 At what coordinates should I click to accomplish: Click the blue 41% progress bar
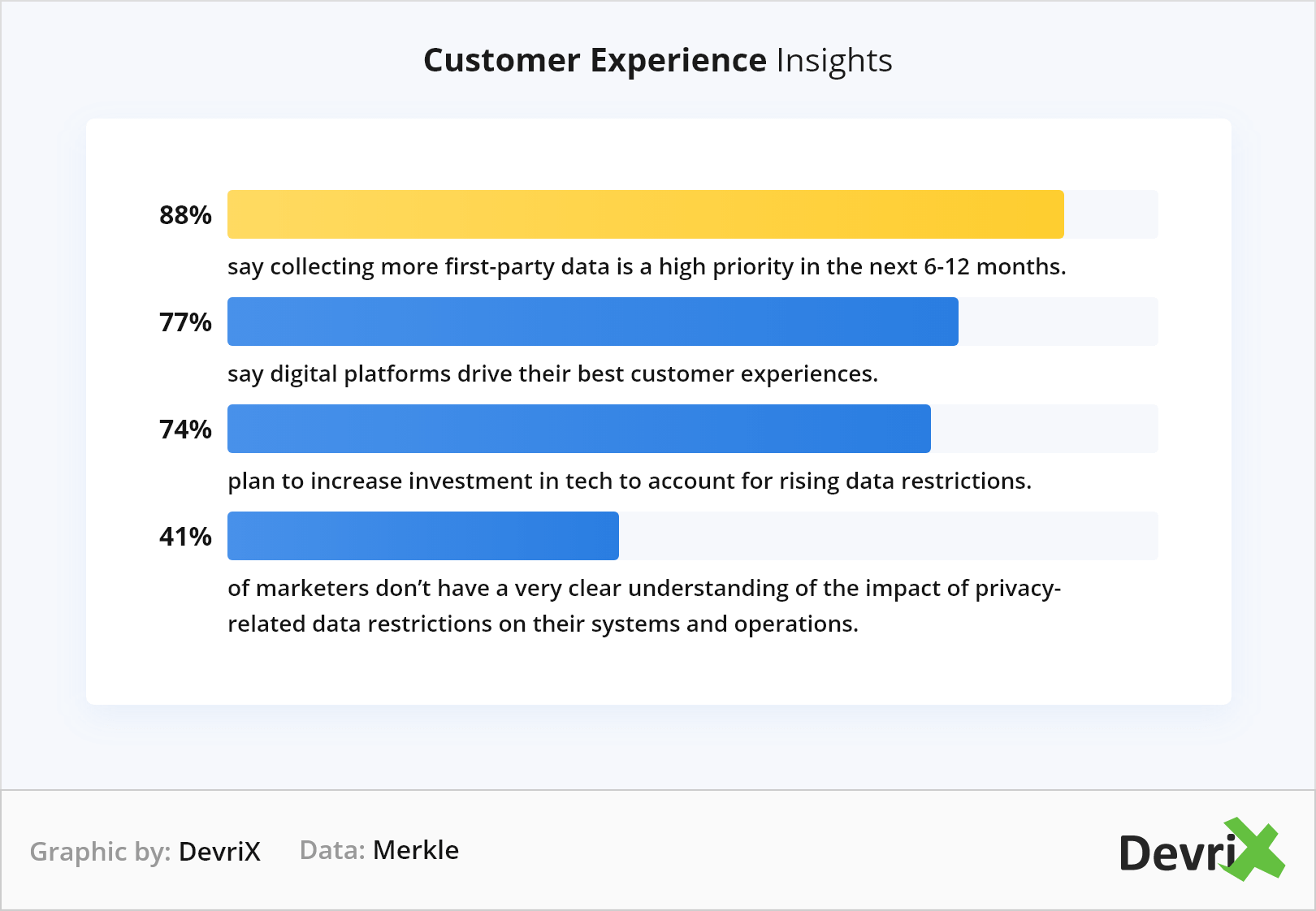[422, 536]
